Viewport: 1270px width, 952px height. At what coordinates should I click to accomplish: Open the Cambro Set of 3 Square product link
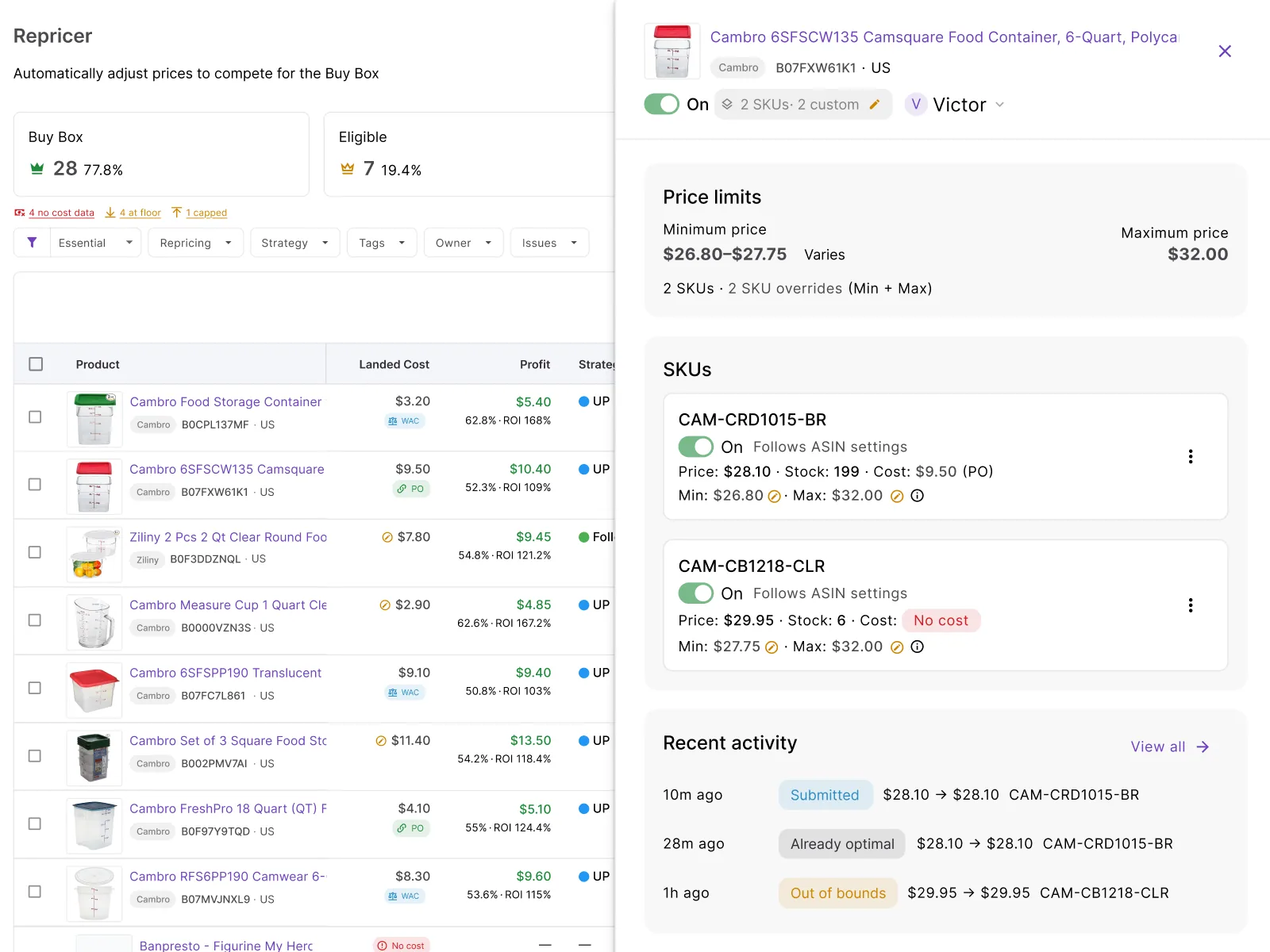pyautogui.click(x=228, y=741)
